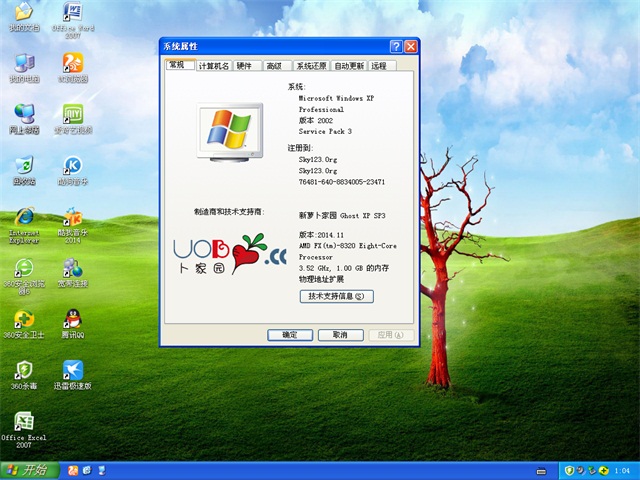
Task: Switch to the 硬件 tab
Action: (245, 66)
